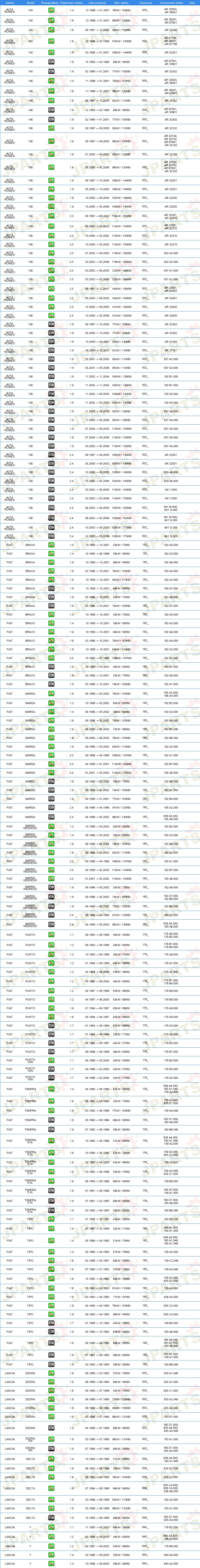The image size is (200, 1568).
Task: Click the 1.4 displacement cell in Alfa 146 row
Action: [x=72, y=81]
